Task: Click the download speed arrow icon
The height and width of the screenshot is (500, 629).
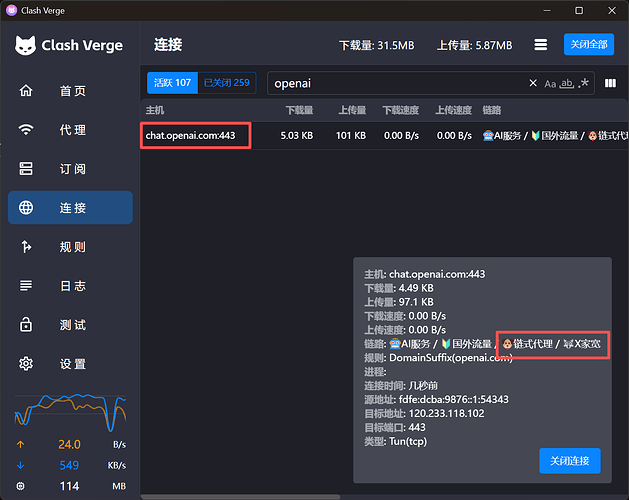Action: click(x=20, y=465)
